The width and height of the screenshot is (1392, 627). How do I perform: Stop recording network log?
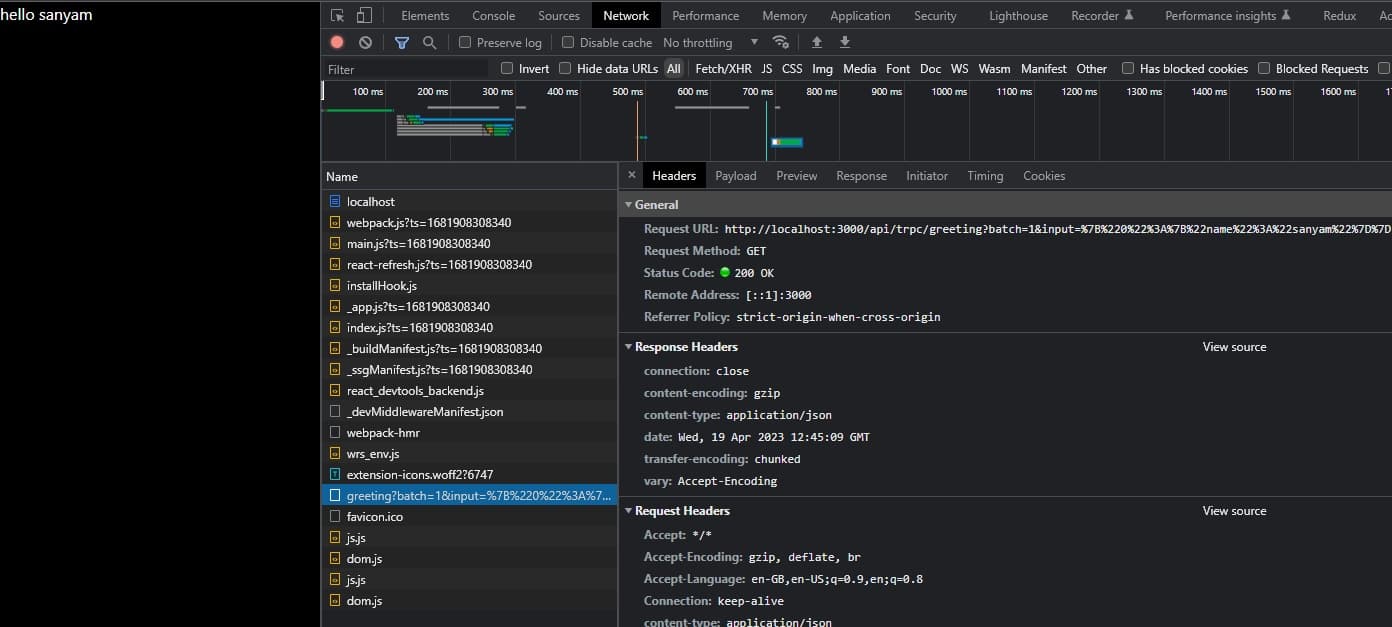point(337,42)
